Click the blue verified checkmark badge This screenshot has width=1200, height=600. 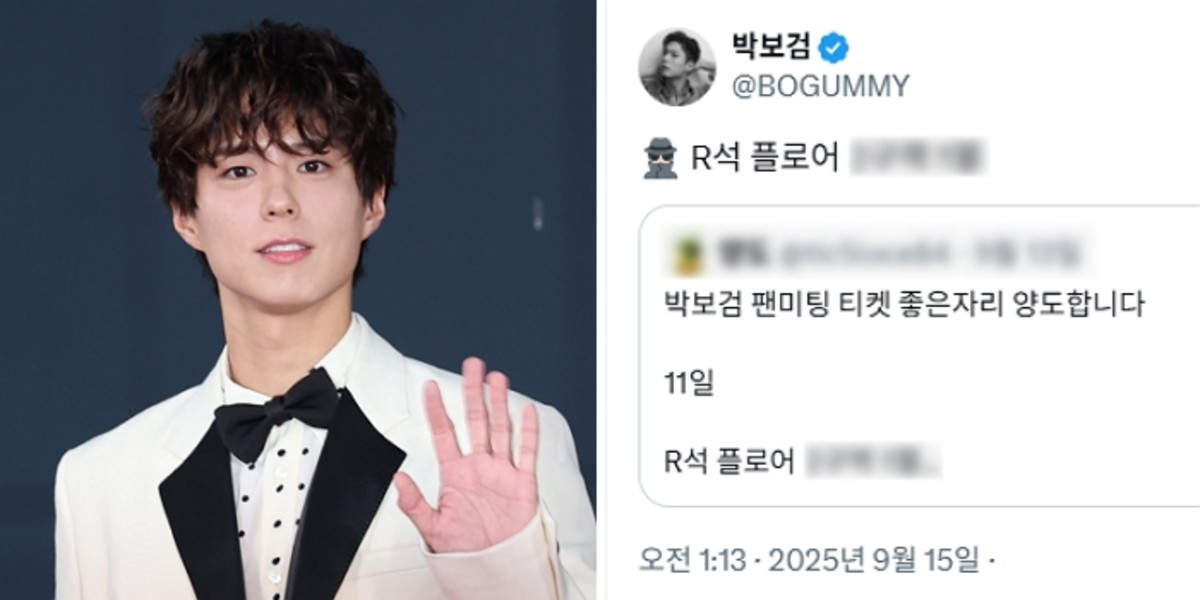(x=834, y=47)
